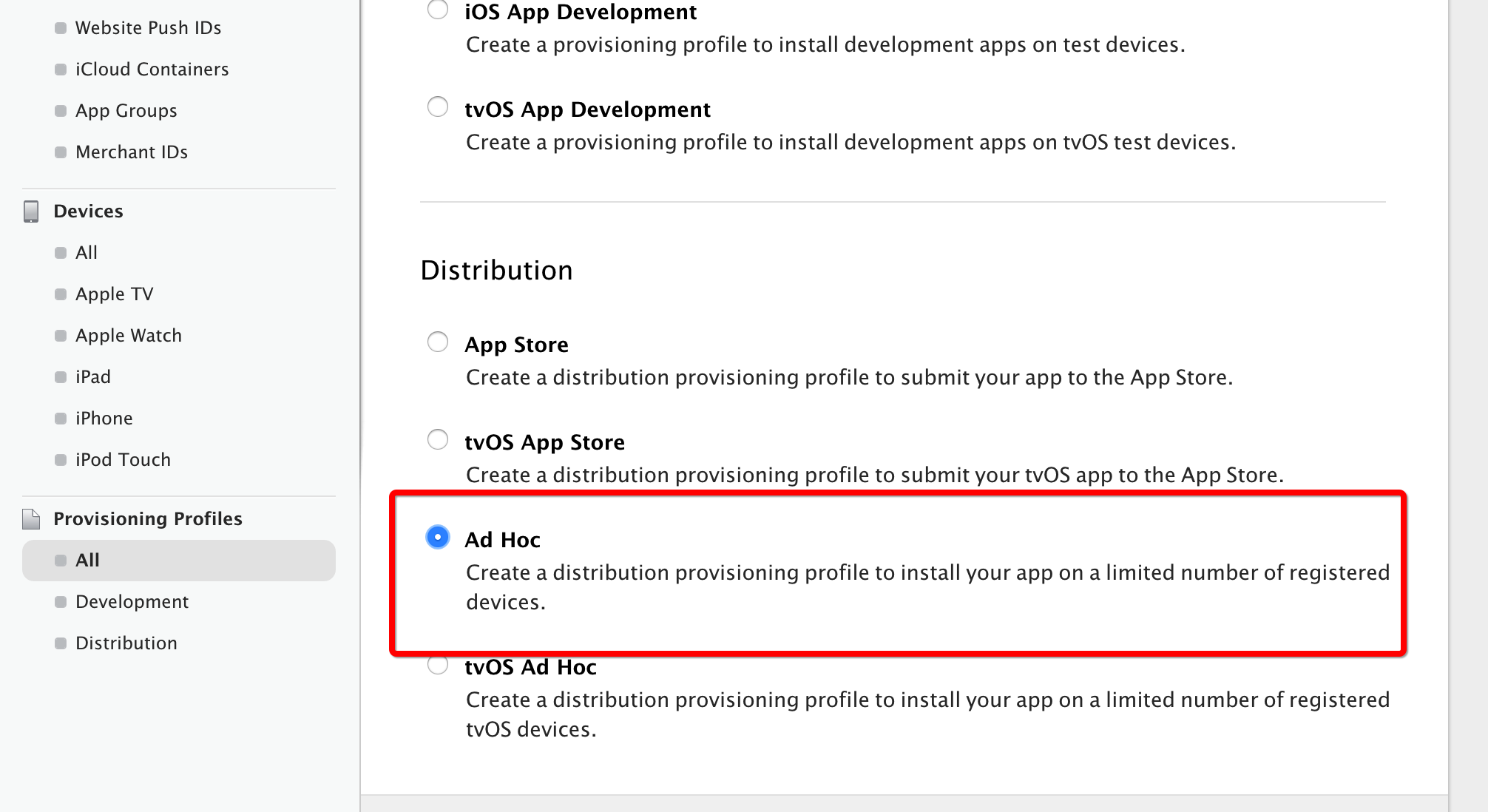Open Development provisioning profiles

tap(132, 602)
